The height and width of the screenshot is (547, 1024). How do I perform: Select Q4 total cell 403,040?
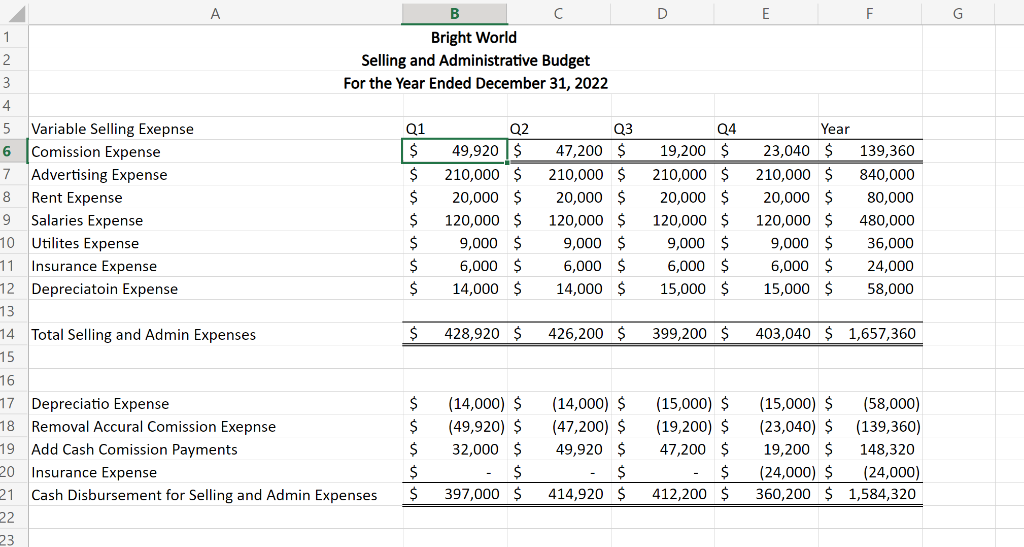click(765, 334)
